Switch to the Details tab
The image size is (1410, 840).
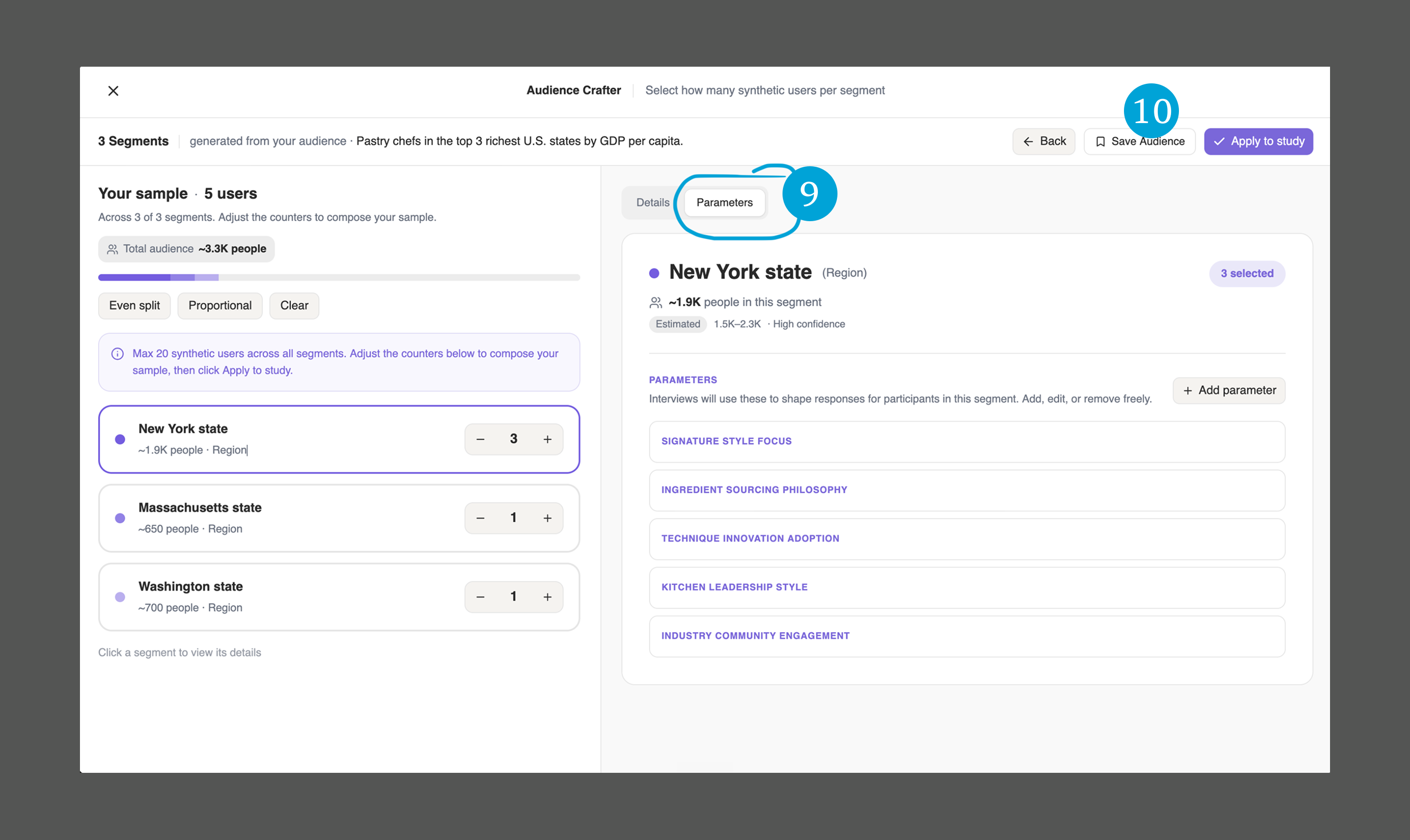pyautogui.click(x=653, y=203)
